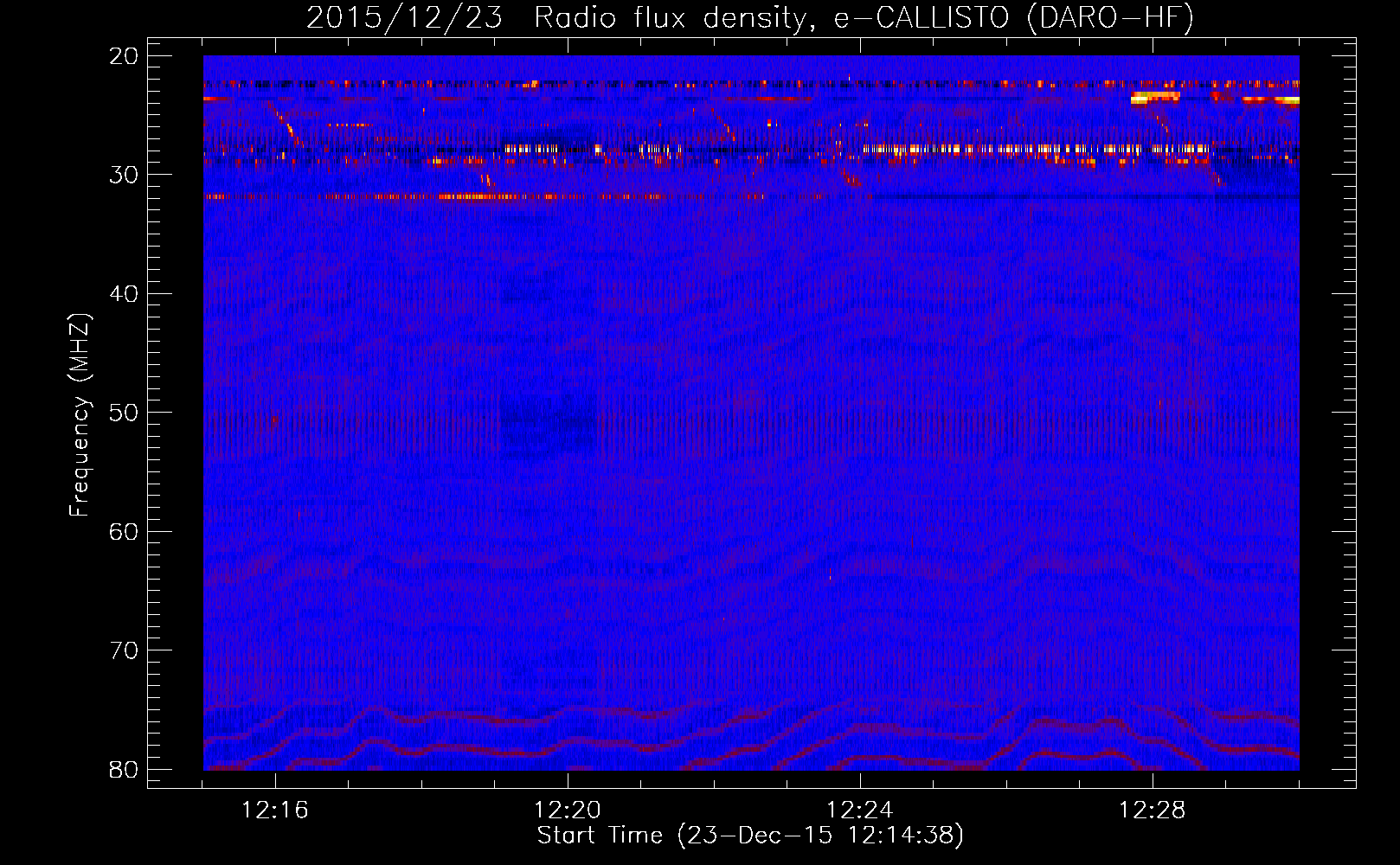
Task: Click the 12:20 time axis label
Action: coord(568,811)
